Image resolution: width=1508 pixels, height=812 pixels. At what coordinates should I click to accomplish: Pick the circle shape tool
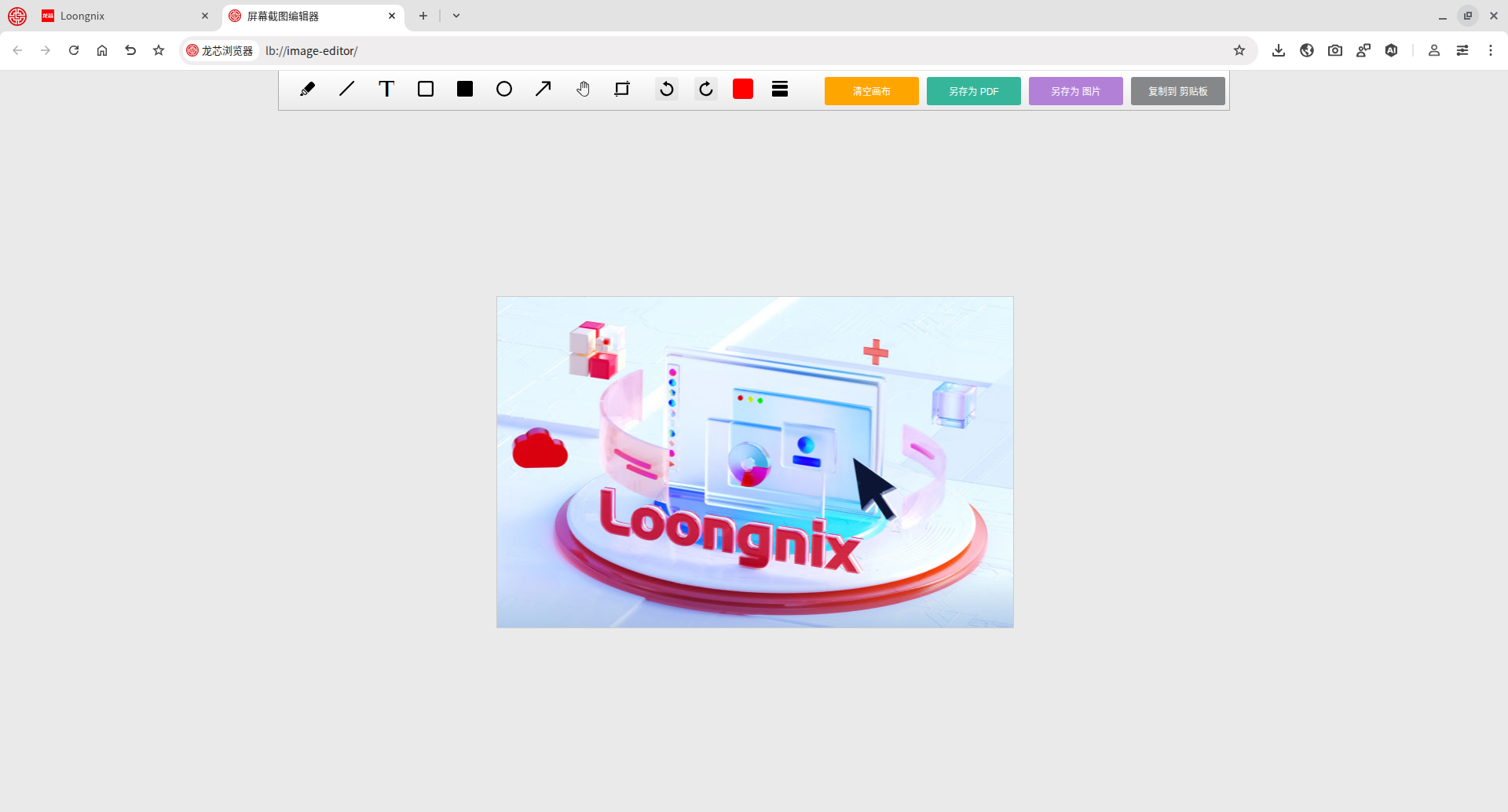click(x=504, y=90)
